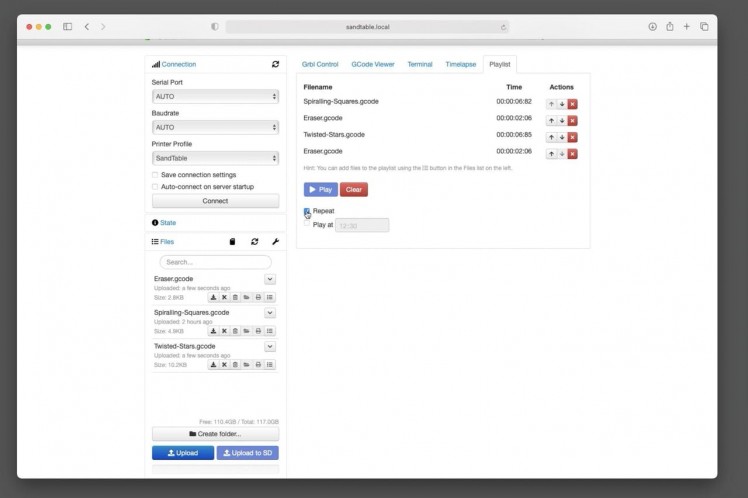Expand details for Spiralling-Squares.gcode in Files
The width and height of the screenshot is (748, 498).
click(x=270, y=313)
